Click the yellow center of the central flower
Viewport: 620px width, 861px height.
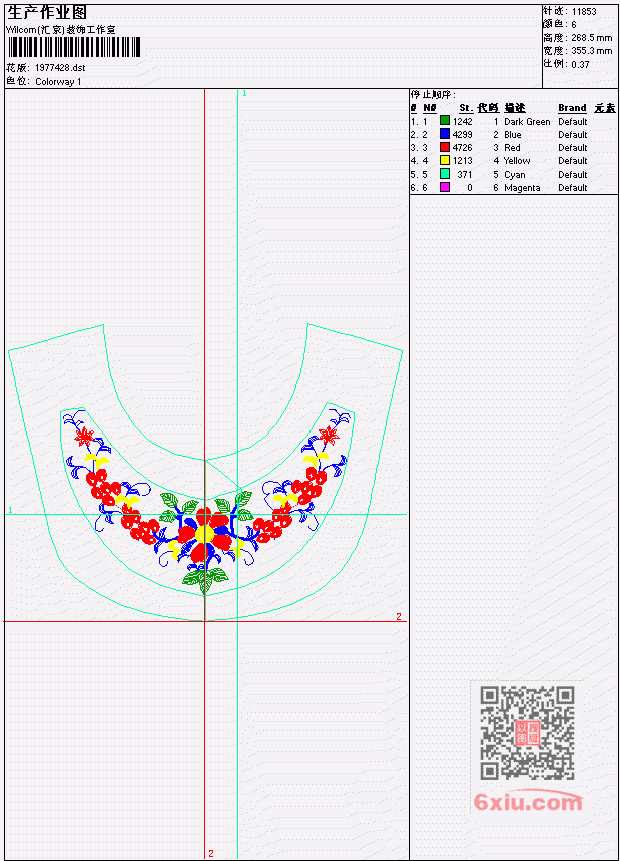tap(204, 534)
